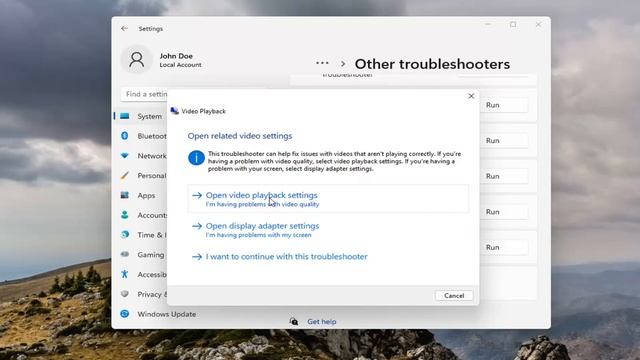Open video playback settings option
The image size is (640, 360).
[x=328, y=199]
